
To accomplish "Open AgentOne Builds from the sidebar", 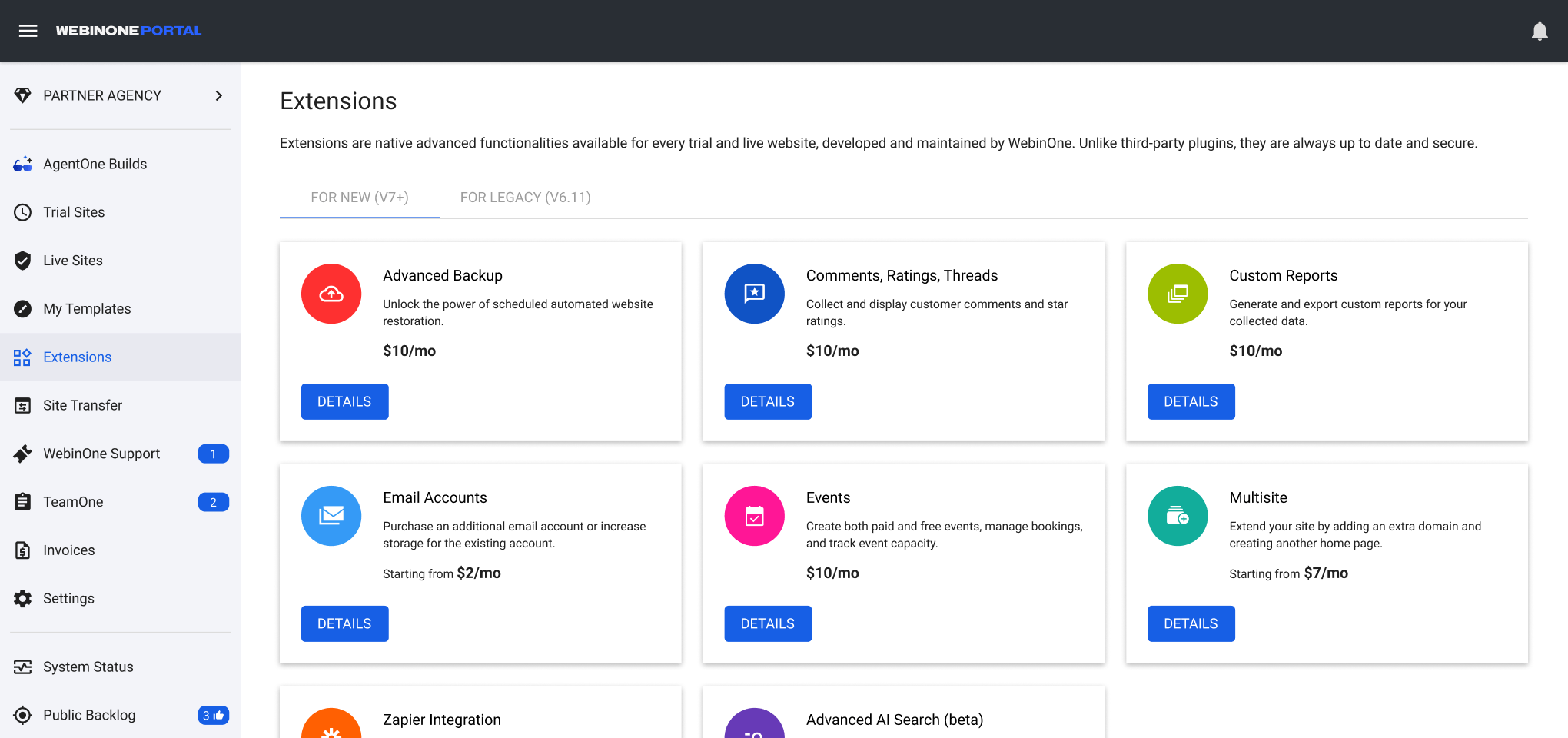I will (x=121, y=164).
